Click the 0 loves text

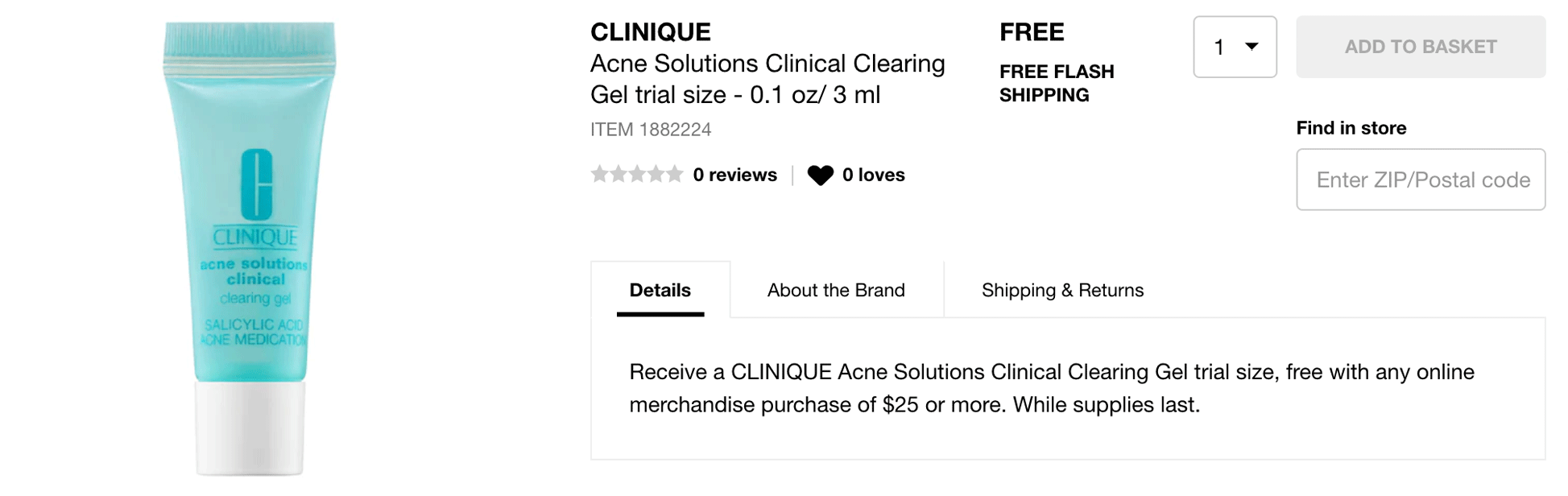873,175
